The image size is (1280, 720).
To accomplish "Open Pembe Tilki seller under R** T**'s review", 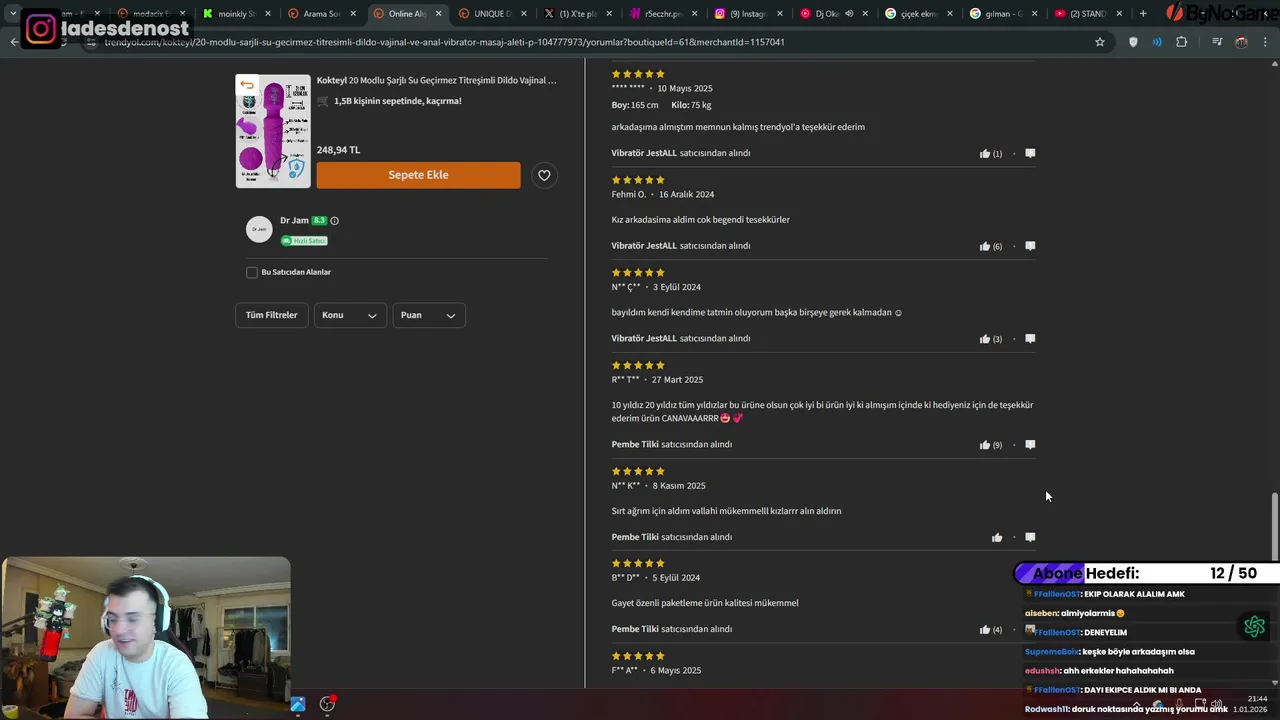I will pos(635,445).
